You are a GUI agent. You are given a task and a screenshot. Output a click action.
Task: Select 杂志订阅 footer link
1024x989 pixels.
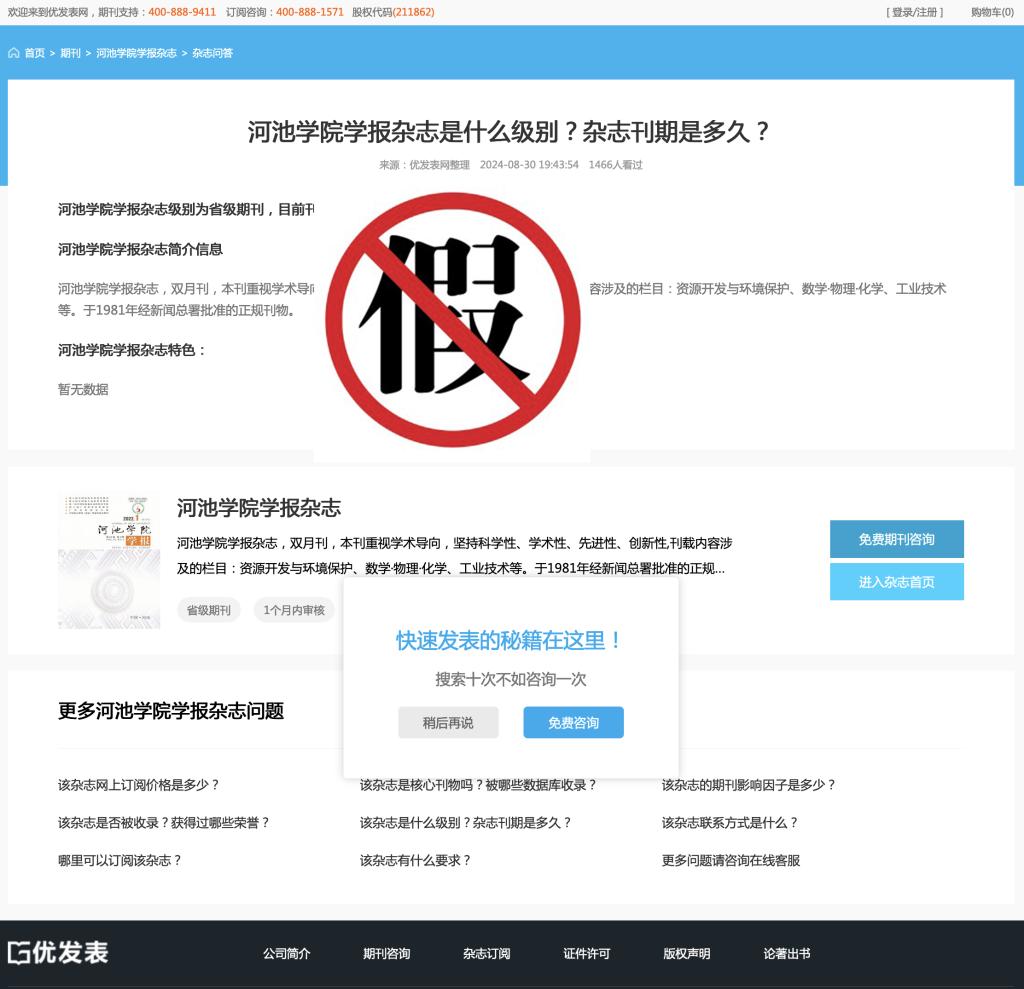[486, 953]
